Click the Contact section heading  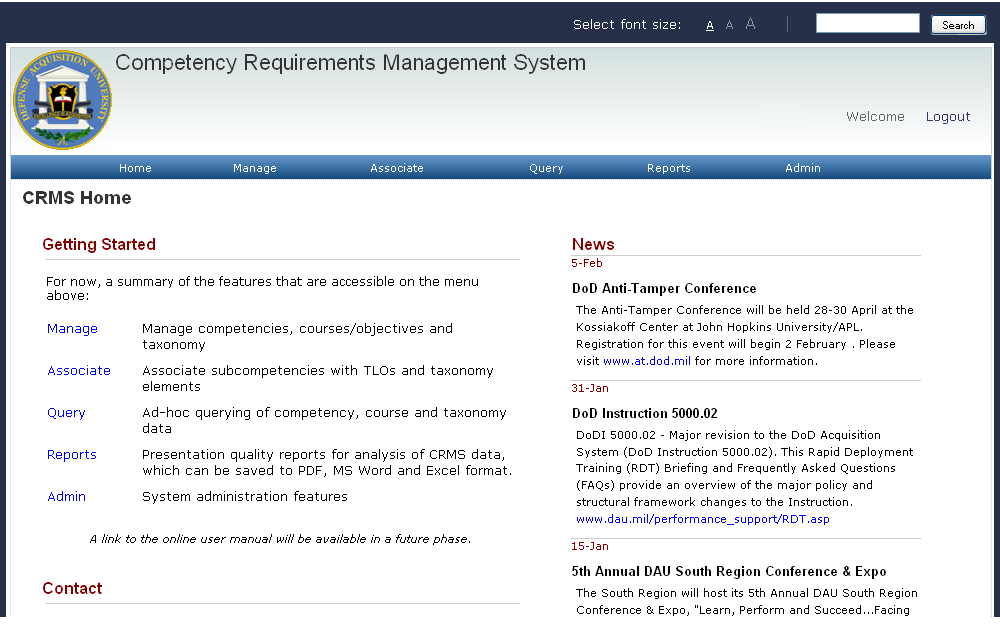[72, 588]
